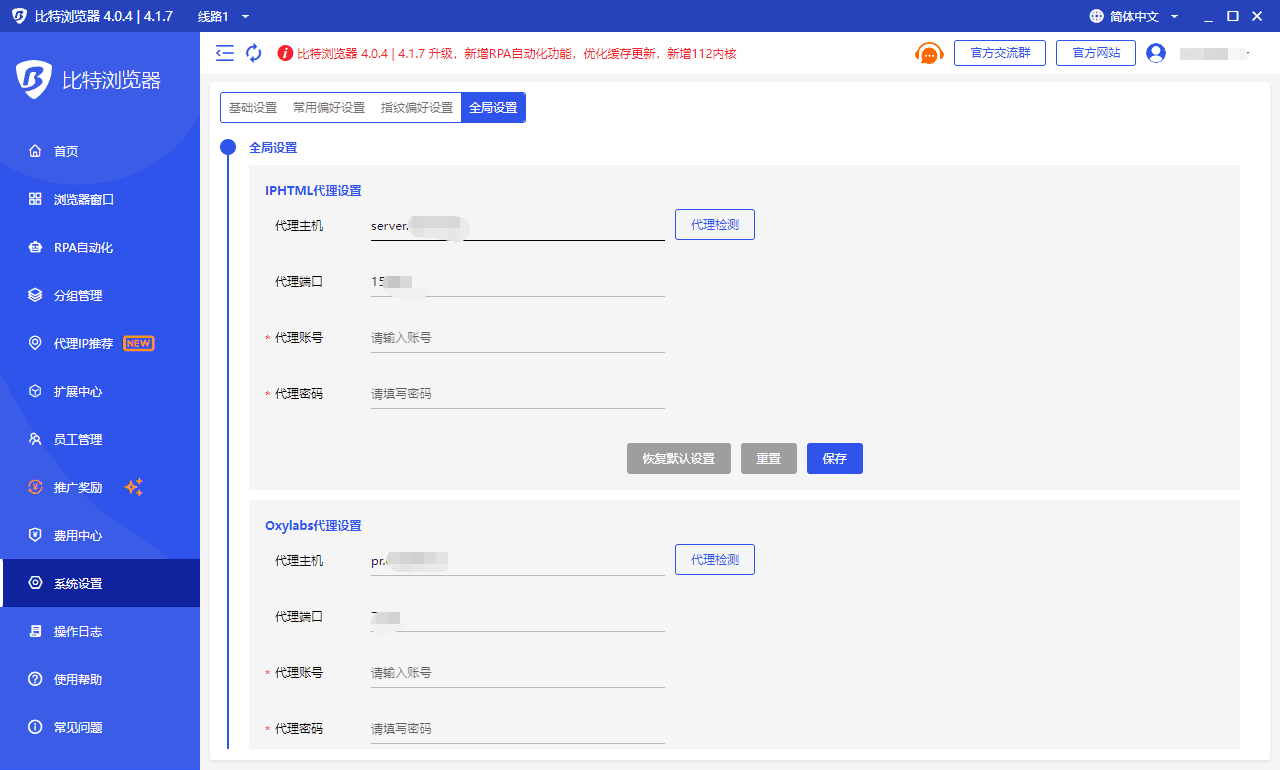Open 扩展中心 in sidebar
The height and width of the screenshot is (770, 1280).
coord(78,391)
